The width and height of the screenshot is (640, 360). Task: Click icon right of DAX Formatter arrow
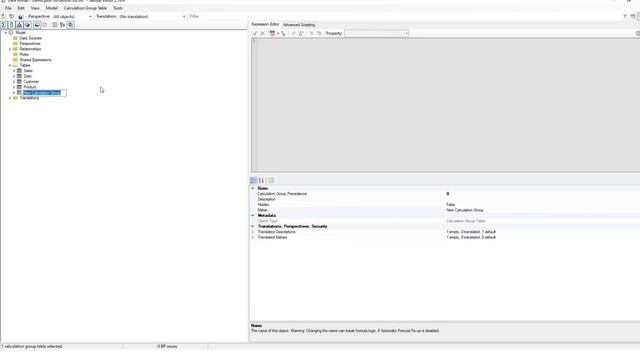(283, 33)
